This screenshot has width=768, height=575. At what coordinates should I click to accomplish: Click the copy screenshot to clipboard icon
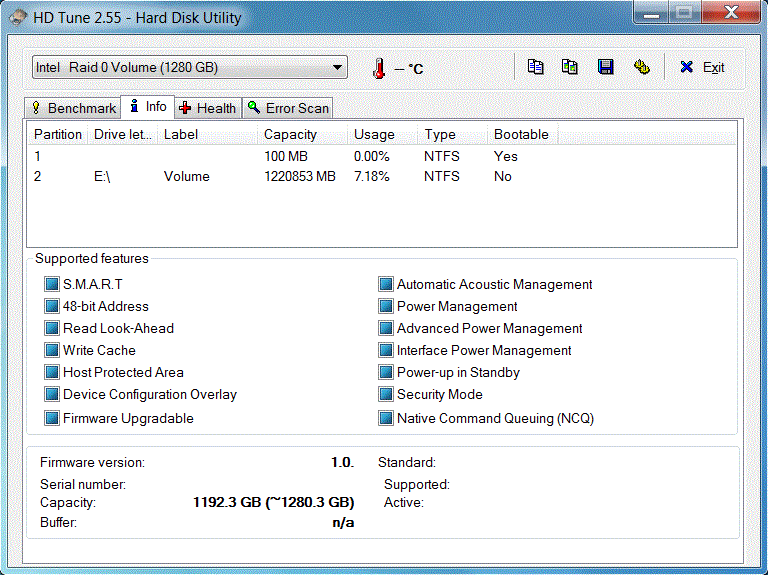[570, 67]
